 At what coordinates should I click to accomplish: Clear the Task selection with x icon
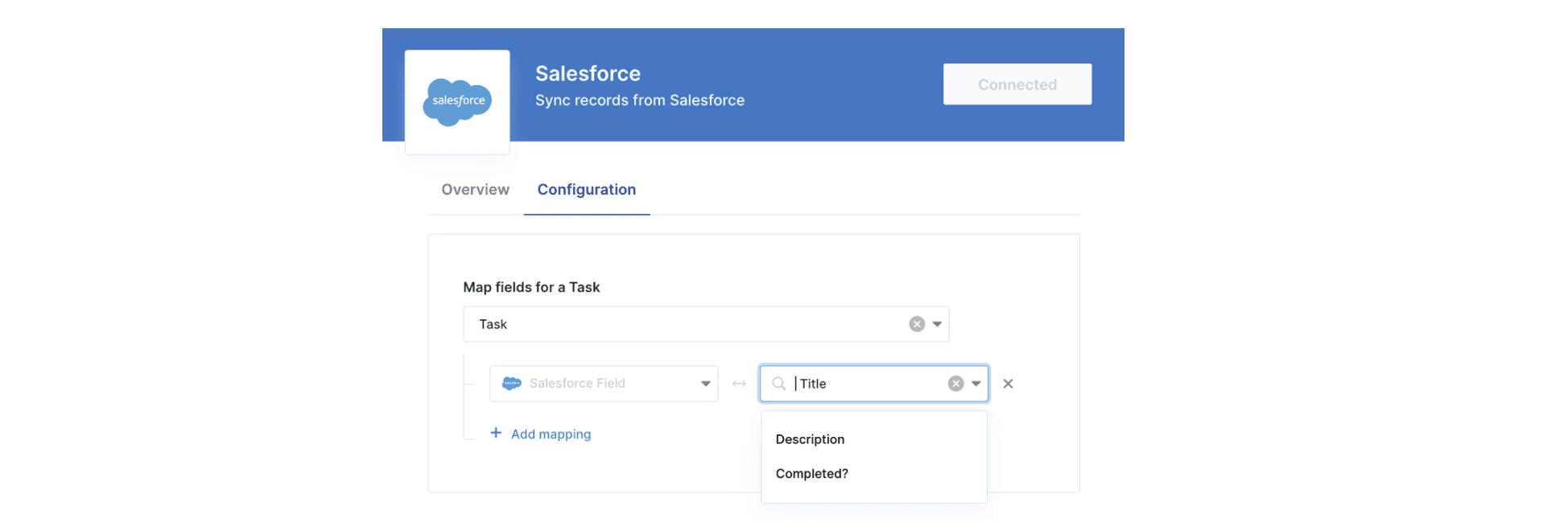pos(917,324)
